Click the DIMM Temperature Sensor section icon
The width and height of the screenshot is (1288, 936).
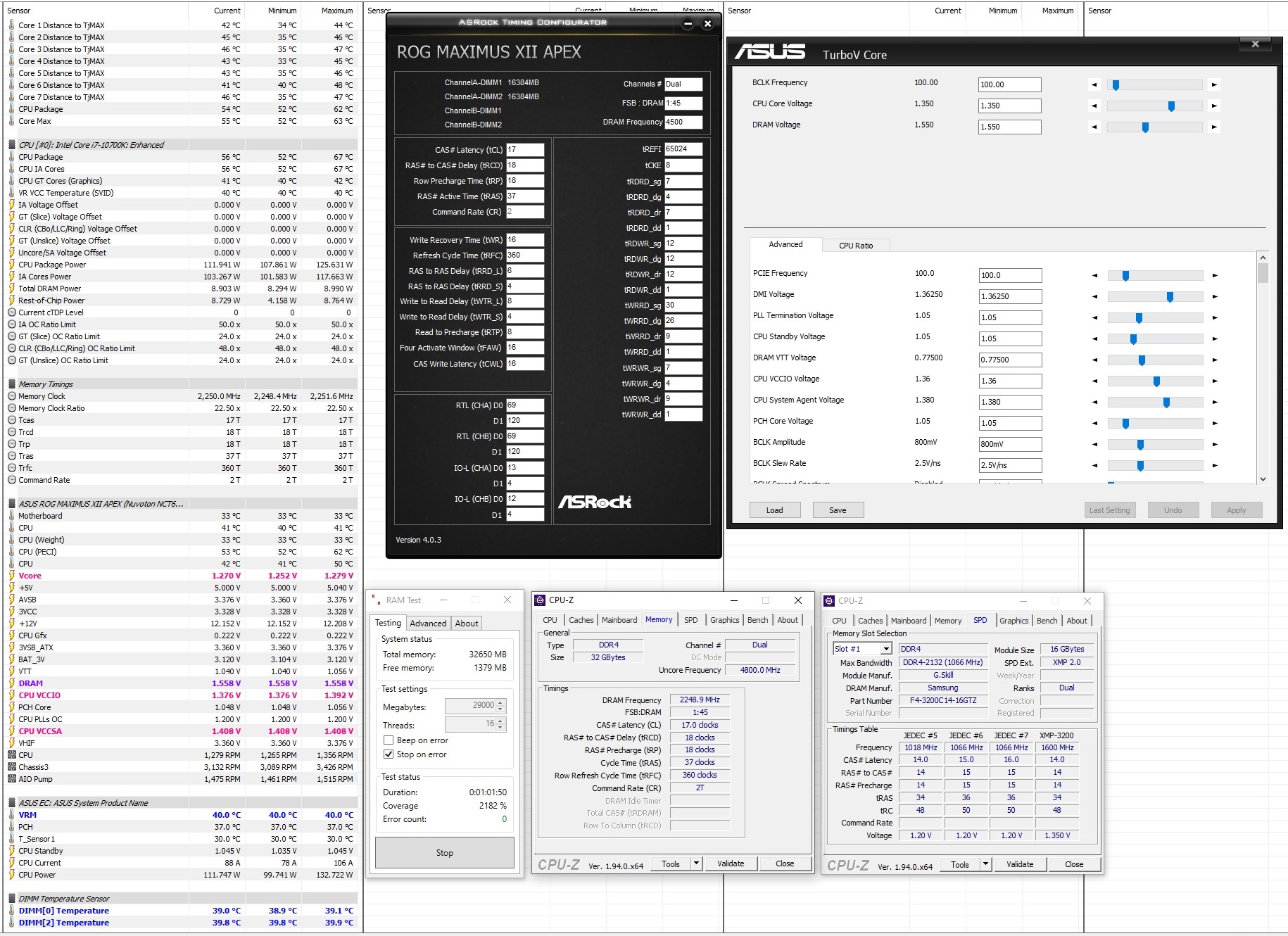(12, 899)
